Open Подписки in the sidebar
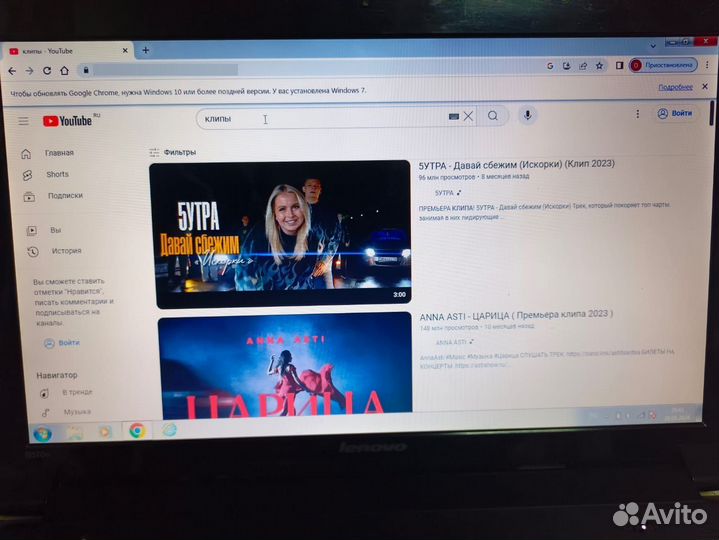Image resolution: width=719 pixels, height=540 pixels. [x=64, y=196]
